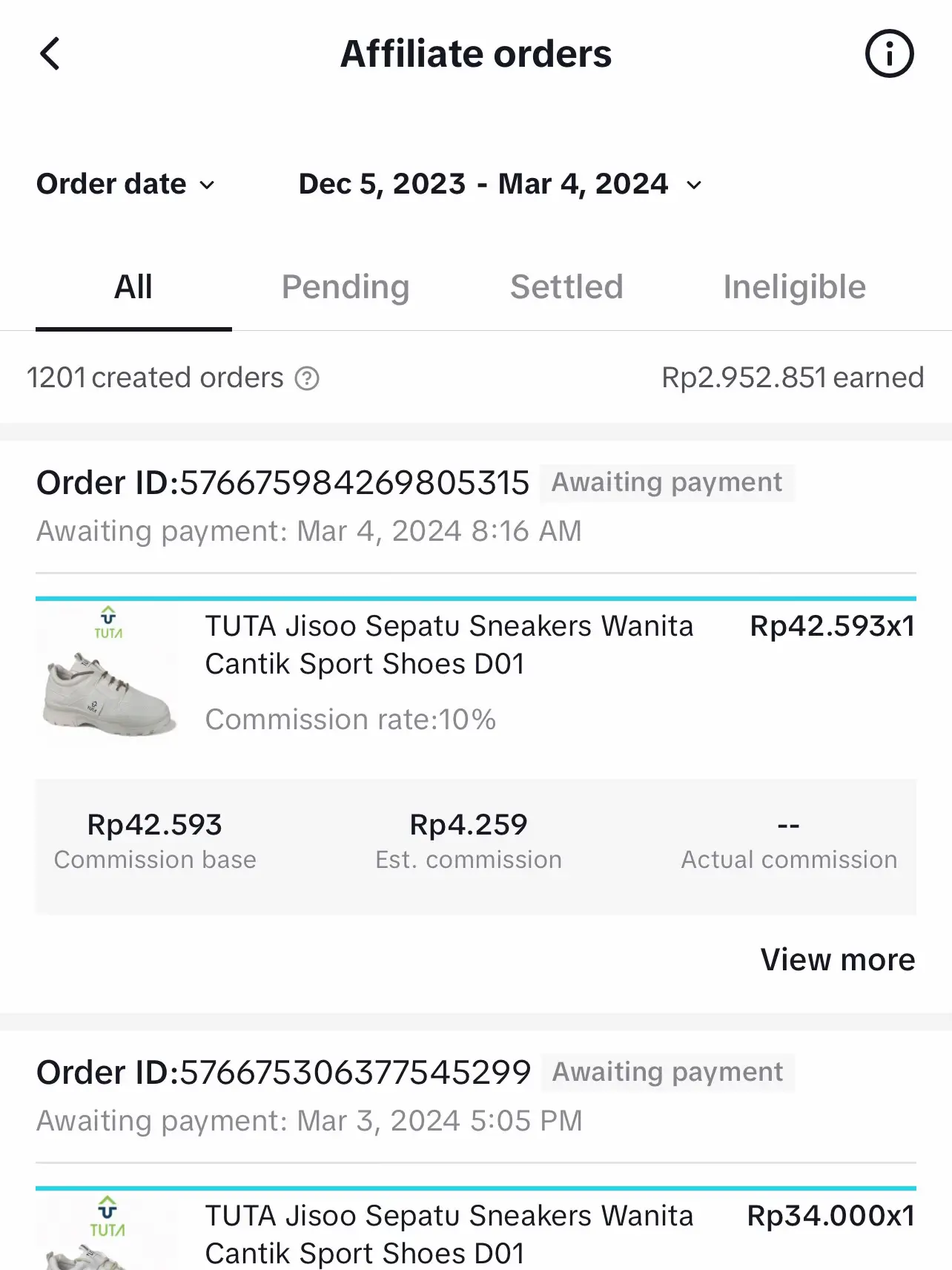
Task: Tap the Order ID ending in 545299
Action: coord(284,1073)
